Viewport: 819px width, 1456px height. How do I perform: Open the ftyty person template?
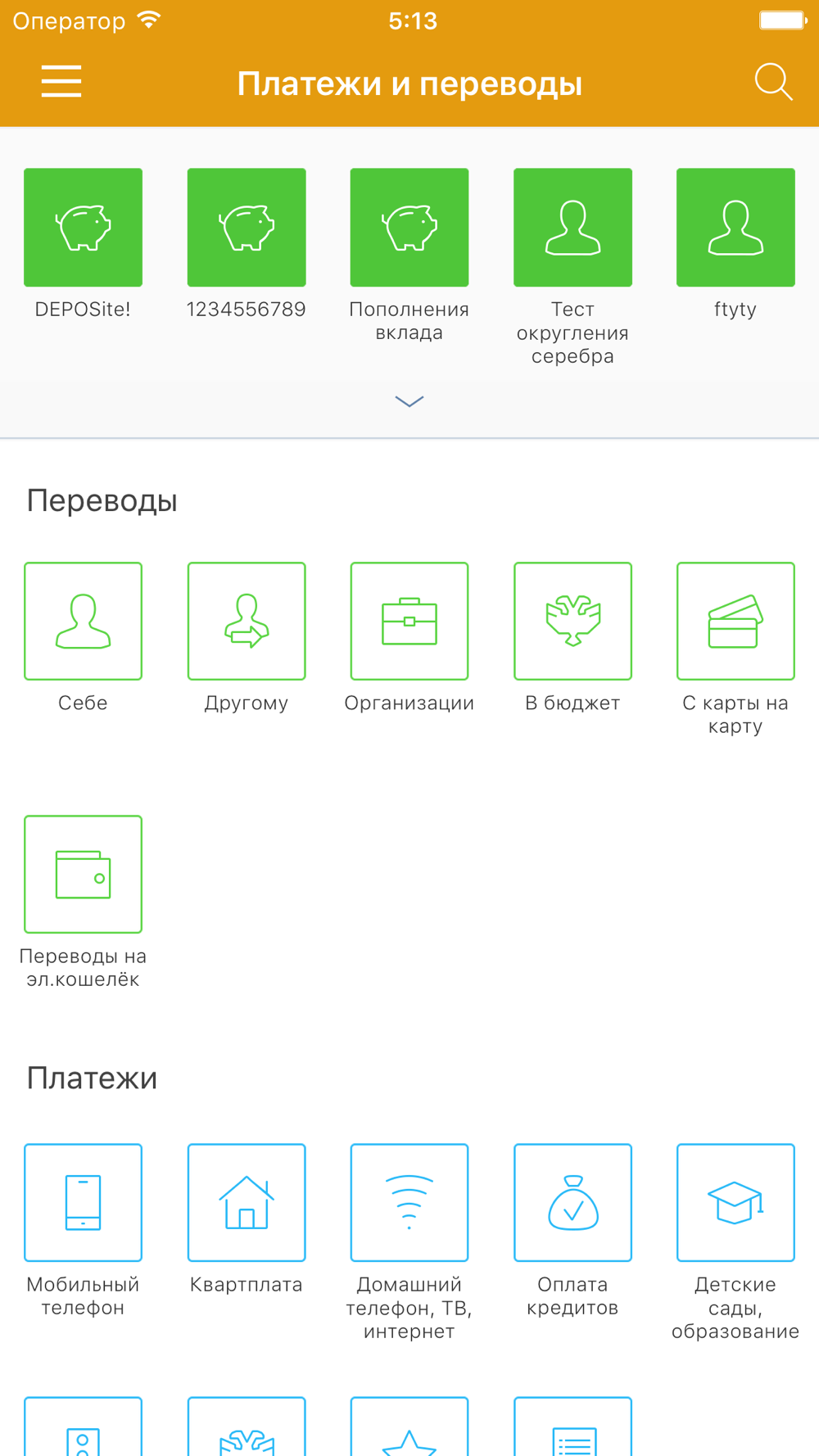(x=735, y=228)
